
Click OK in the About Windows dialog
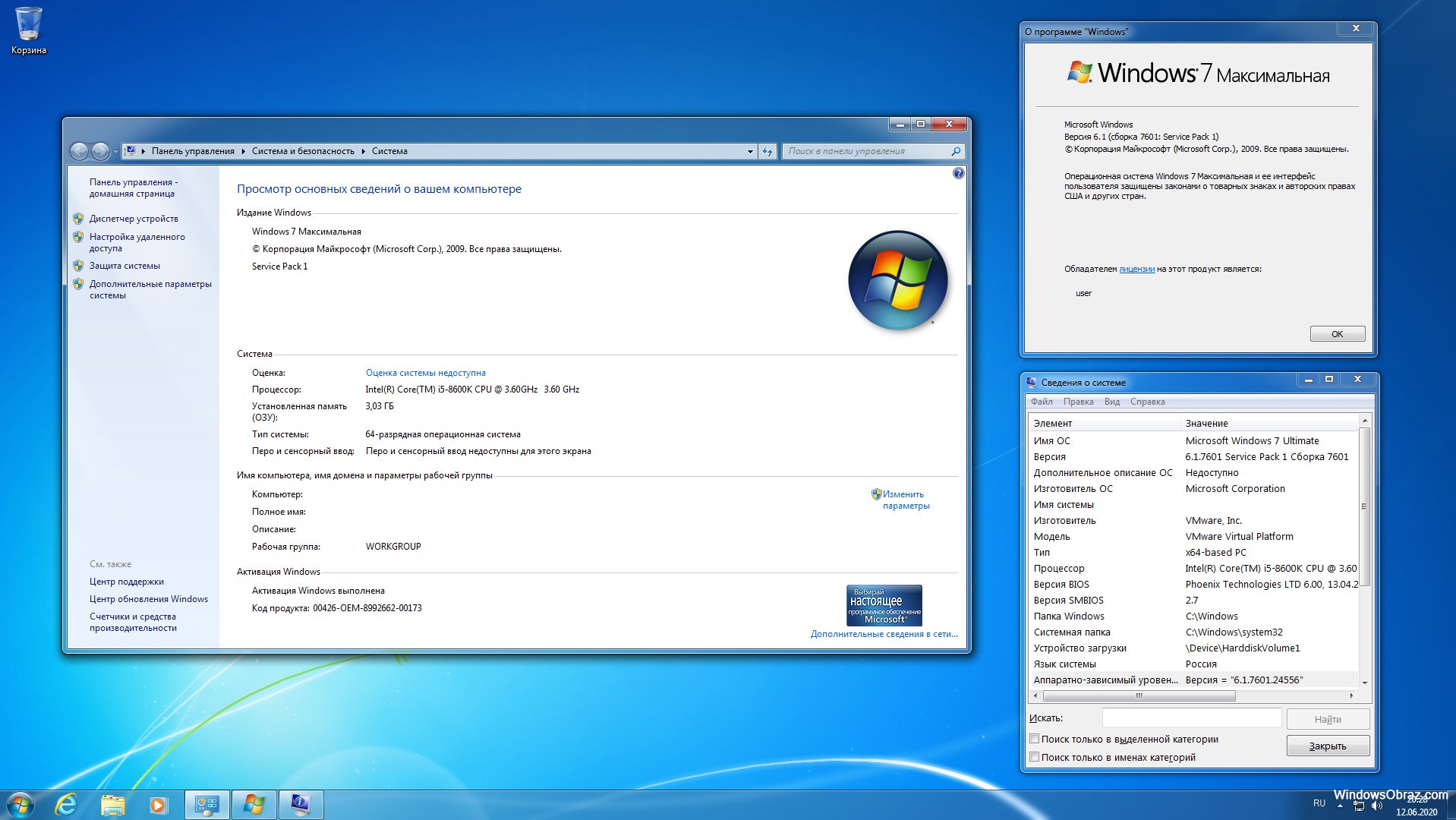point(1337,334)
